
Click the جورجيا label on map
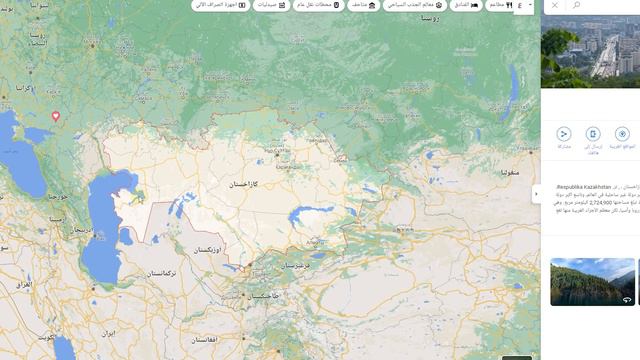[58, 197]
